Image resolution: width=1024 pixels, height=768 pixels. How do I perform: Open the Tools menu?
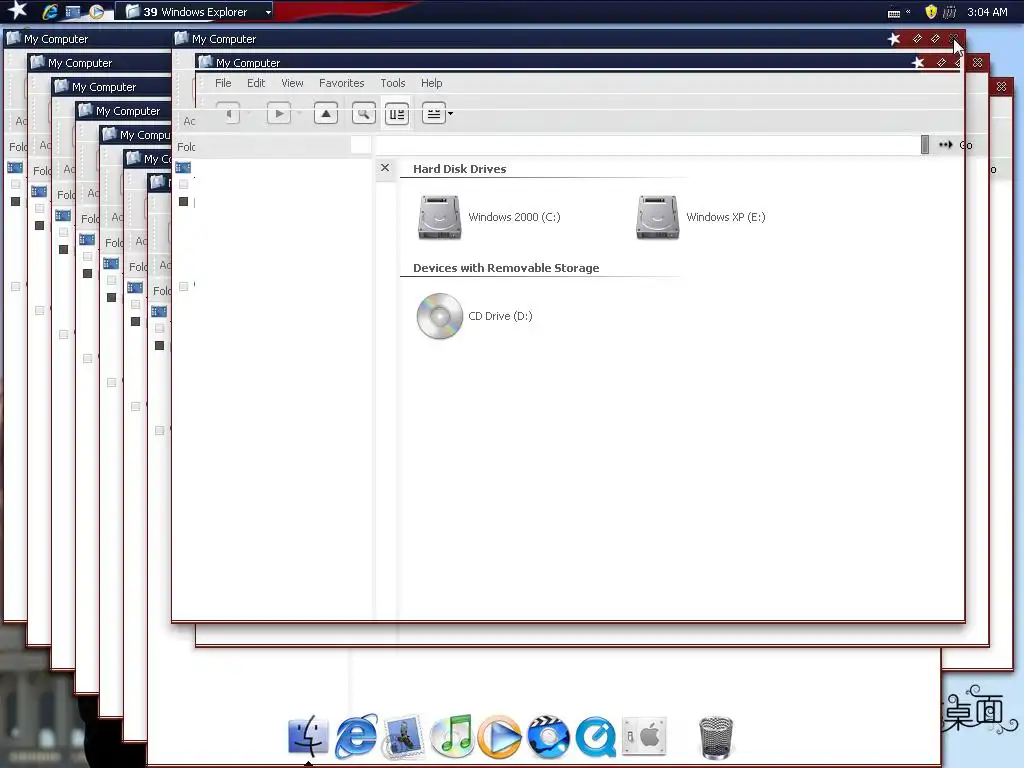(x=392, y=83)
